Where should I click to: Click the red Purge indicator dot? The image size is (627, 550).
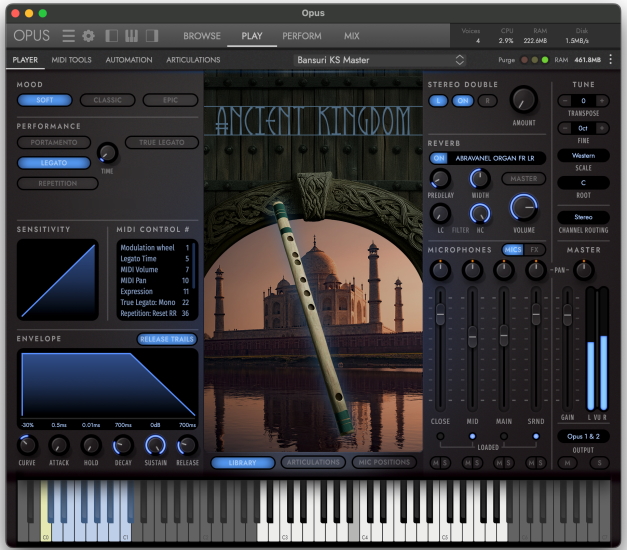524,60
